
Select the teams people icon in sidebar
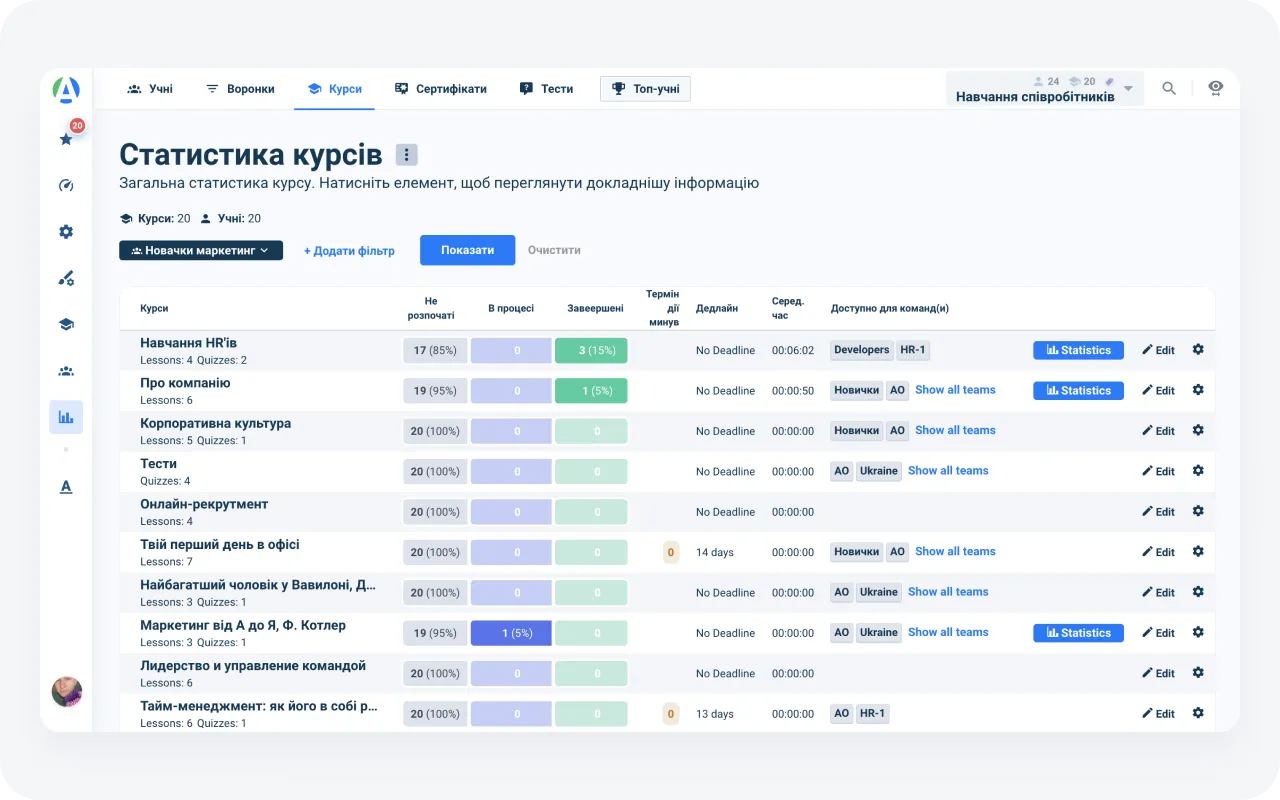65,370
